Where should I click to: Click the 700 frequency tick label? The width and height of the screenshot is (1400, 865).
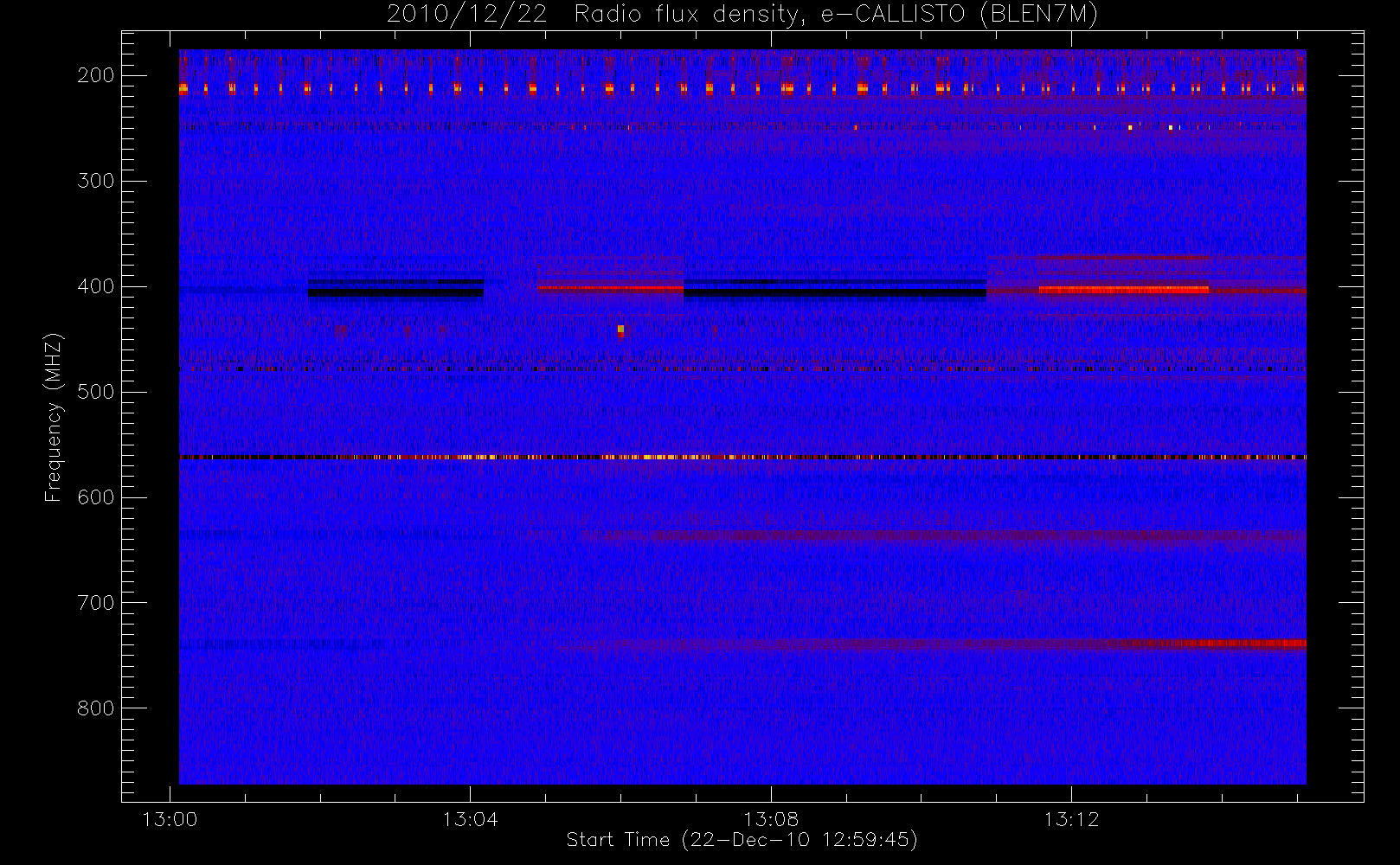pos(95,603)
